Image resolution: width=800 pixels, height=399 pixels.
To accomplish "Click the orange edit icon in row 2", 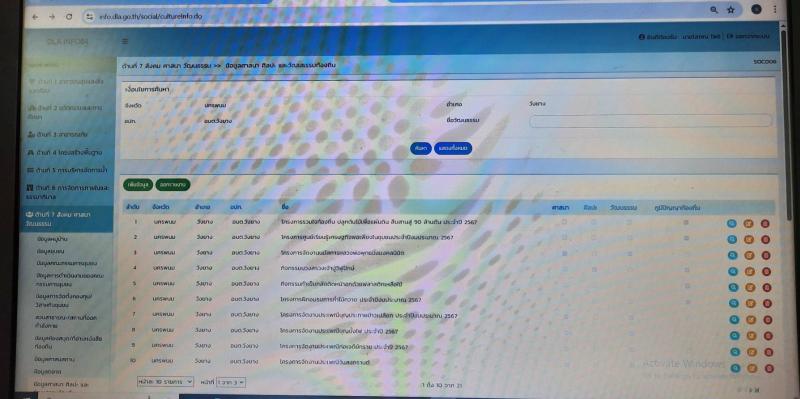I will click(x=748, y=239).
